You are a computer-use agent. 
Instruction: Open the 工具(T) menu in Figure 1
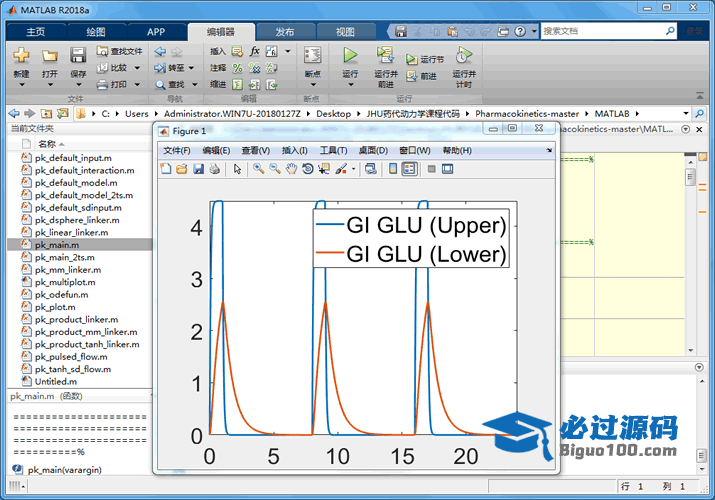point(333,150)
